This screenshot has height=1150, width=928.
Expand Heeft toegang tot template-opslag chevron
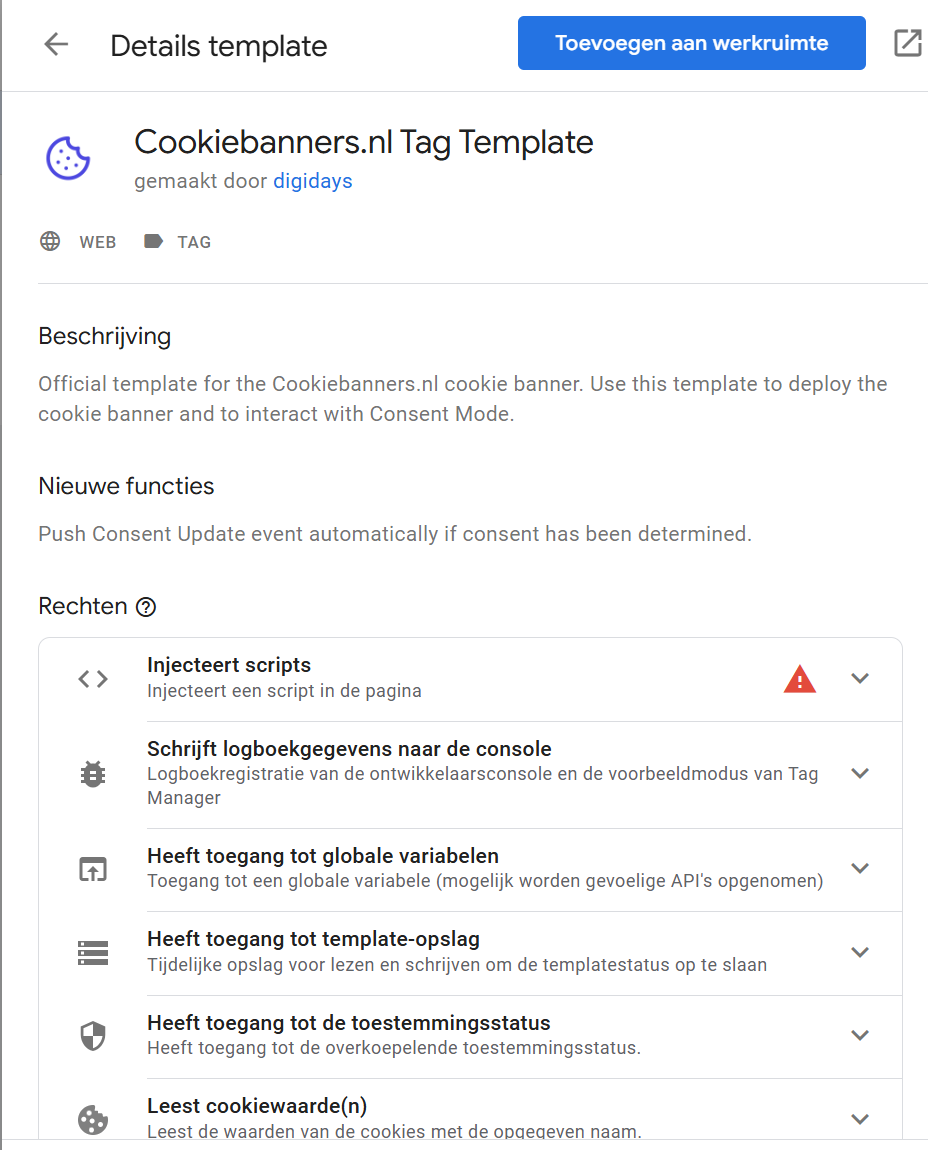860,952
